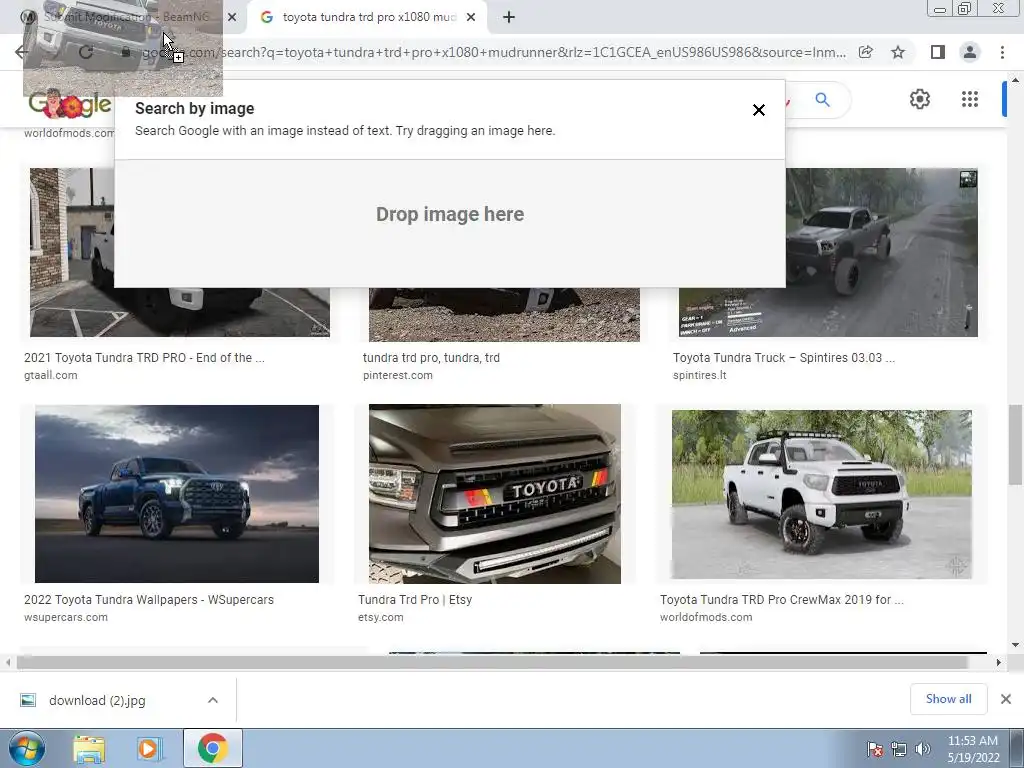
Task: Click the horizontal scrollbar right arrow
Action: click(x=998, y=662)
